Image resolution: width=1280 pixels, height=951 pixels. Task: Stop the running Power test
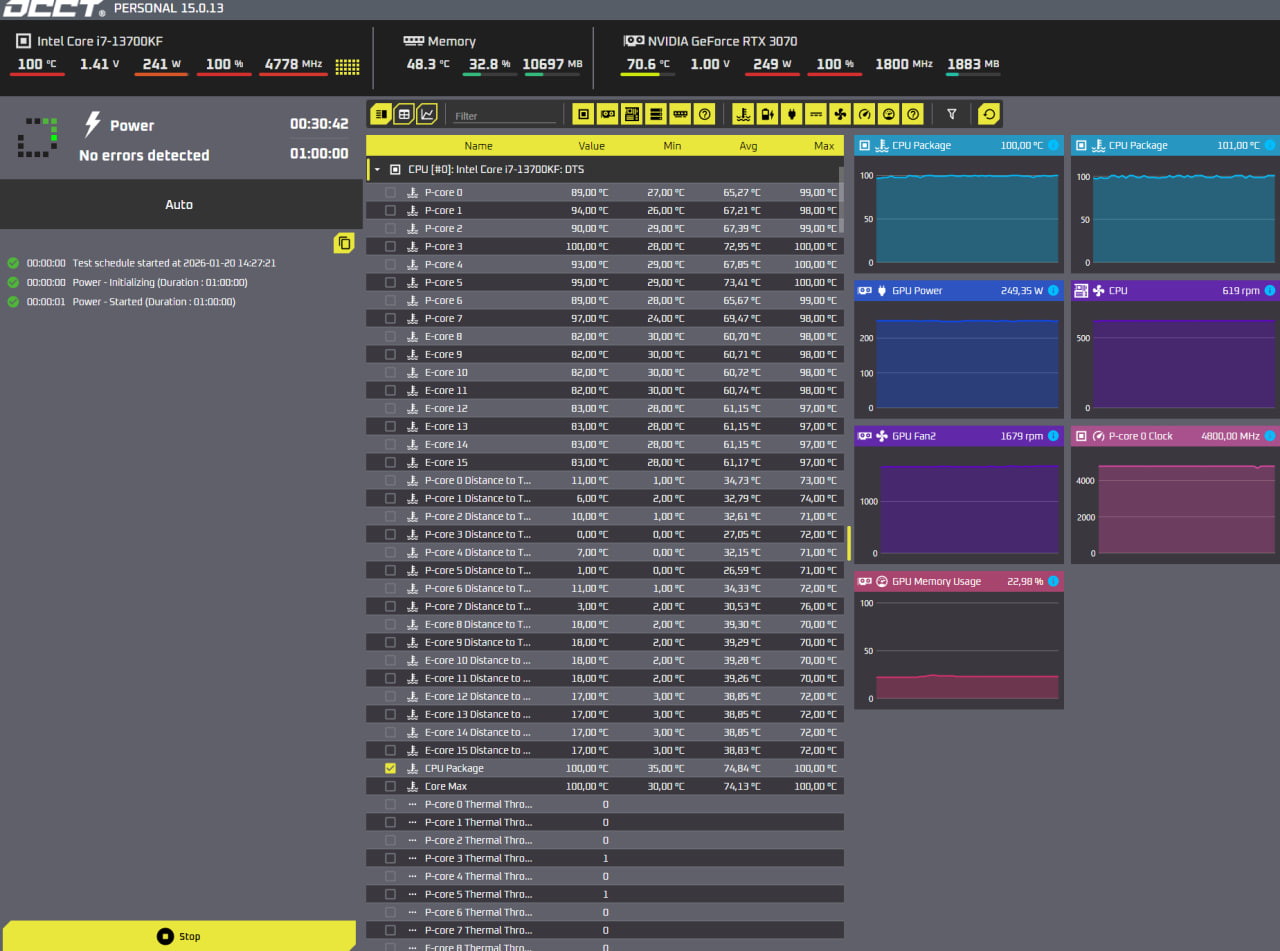179,936
